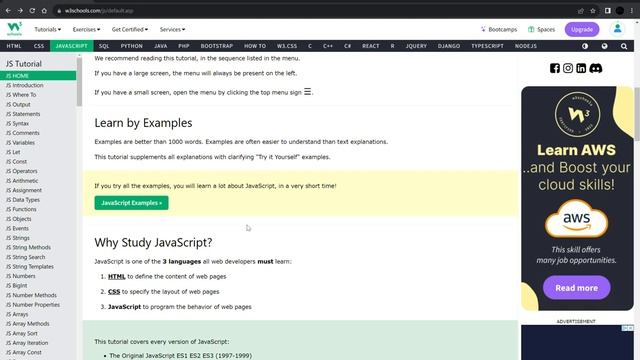Open JS String Methods in sidebar
The width and height of the screenshot is (640, 360).
coord(28,247)
